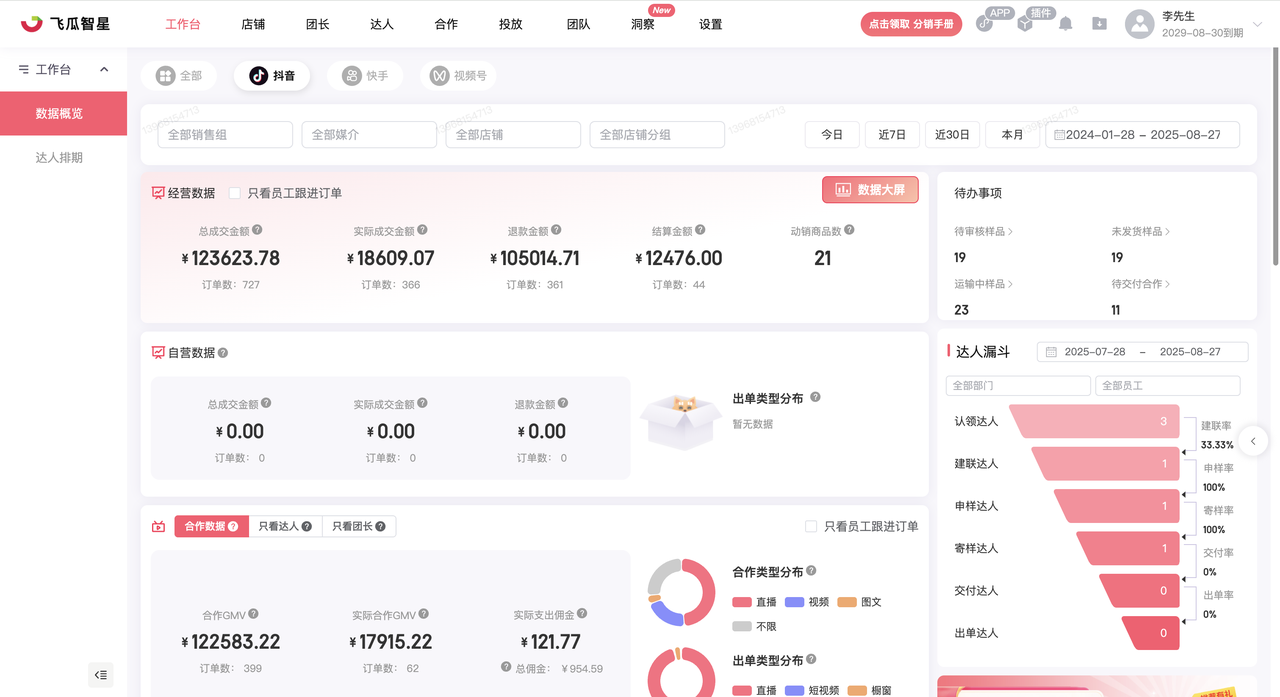The height and width of the screenshot is (697, 1280).
Task: Open the 团长 top menu
Action: tap(318, 24)
